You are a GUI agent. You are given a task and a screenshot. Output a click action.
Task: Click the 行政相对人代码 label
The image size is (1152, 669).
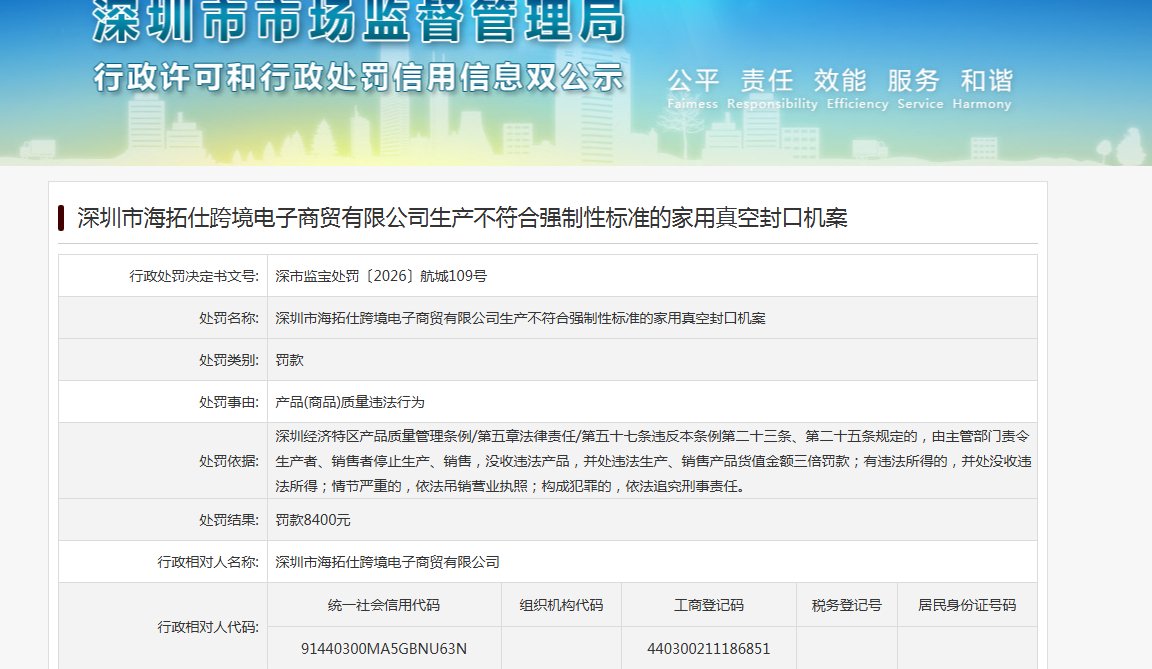tap(208, 626)
